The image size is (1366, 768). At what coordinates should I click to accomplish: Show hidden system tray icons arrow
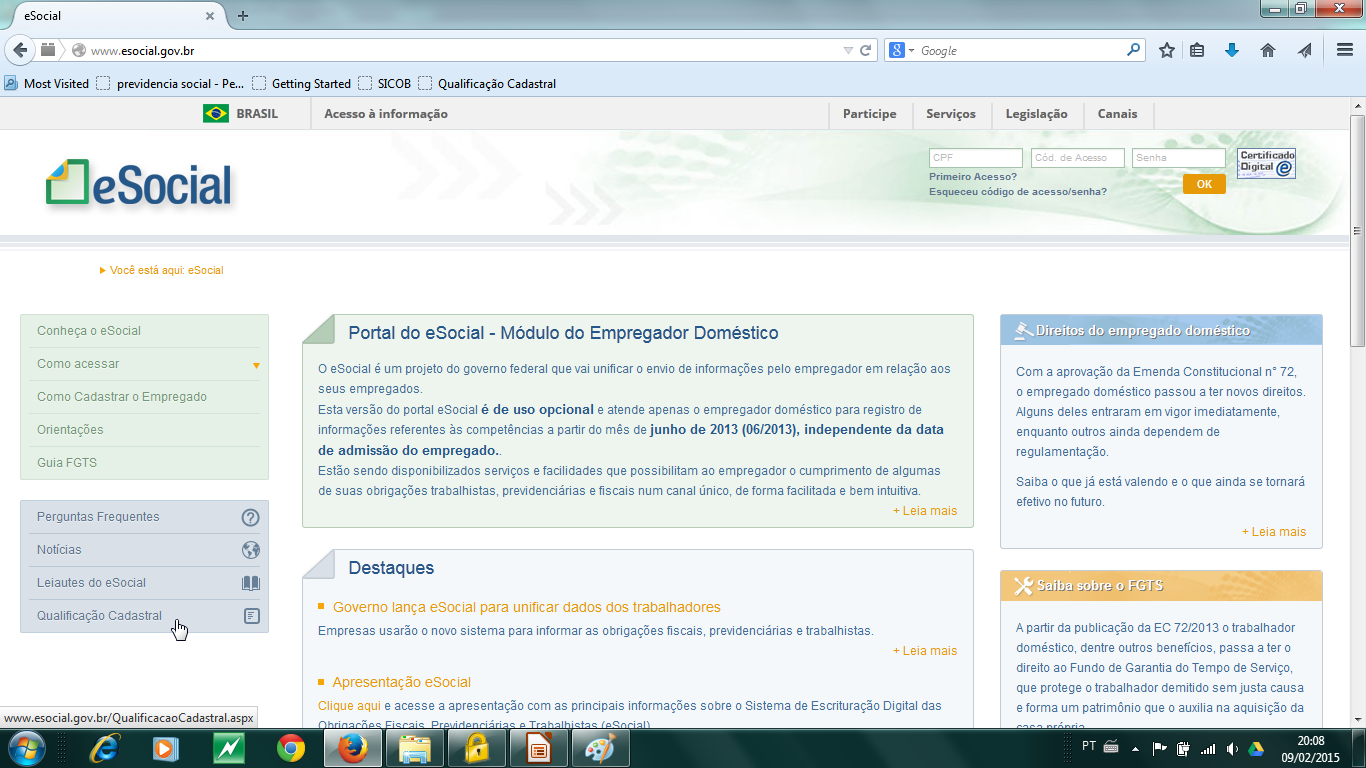coord(1135,748)
